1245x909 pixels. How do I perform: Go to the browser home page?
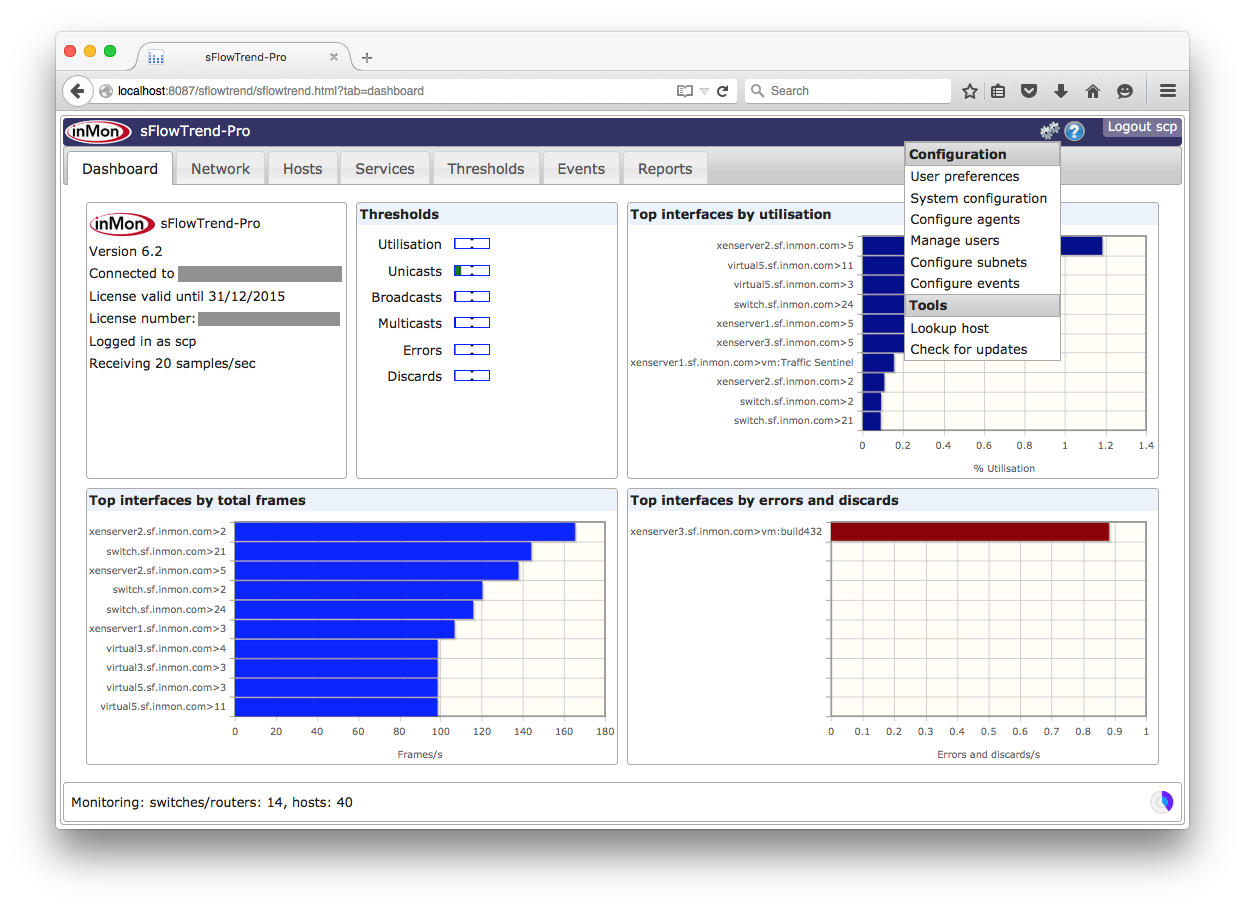1093,91
